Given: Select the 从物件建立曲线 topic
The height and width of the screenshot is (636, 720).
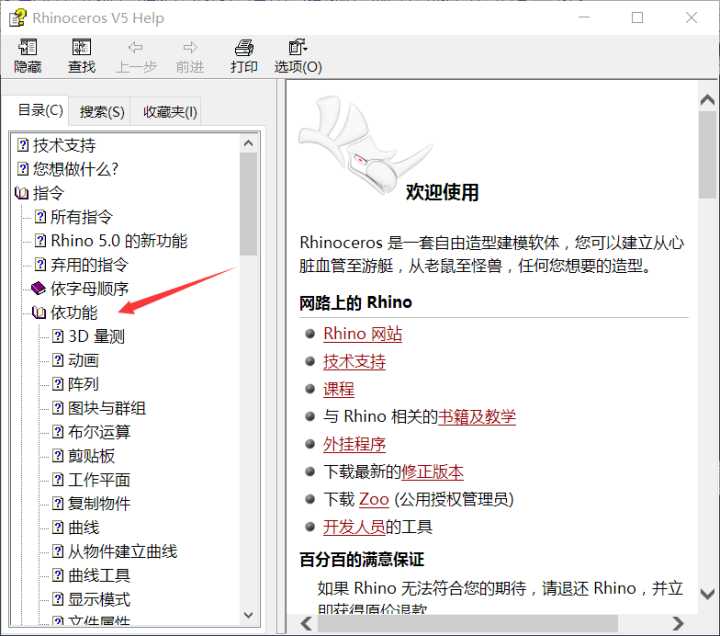Looking at the screenshot, I should [x=122, y=551].
